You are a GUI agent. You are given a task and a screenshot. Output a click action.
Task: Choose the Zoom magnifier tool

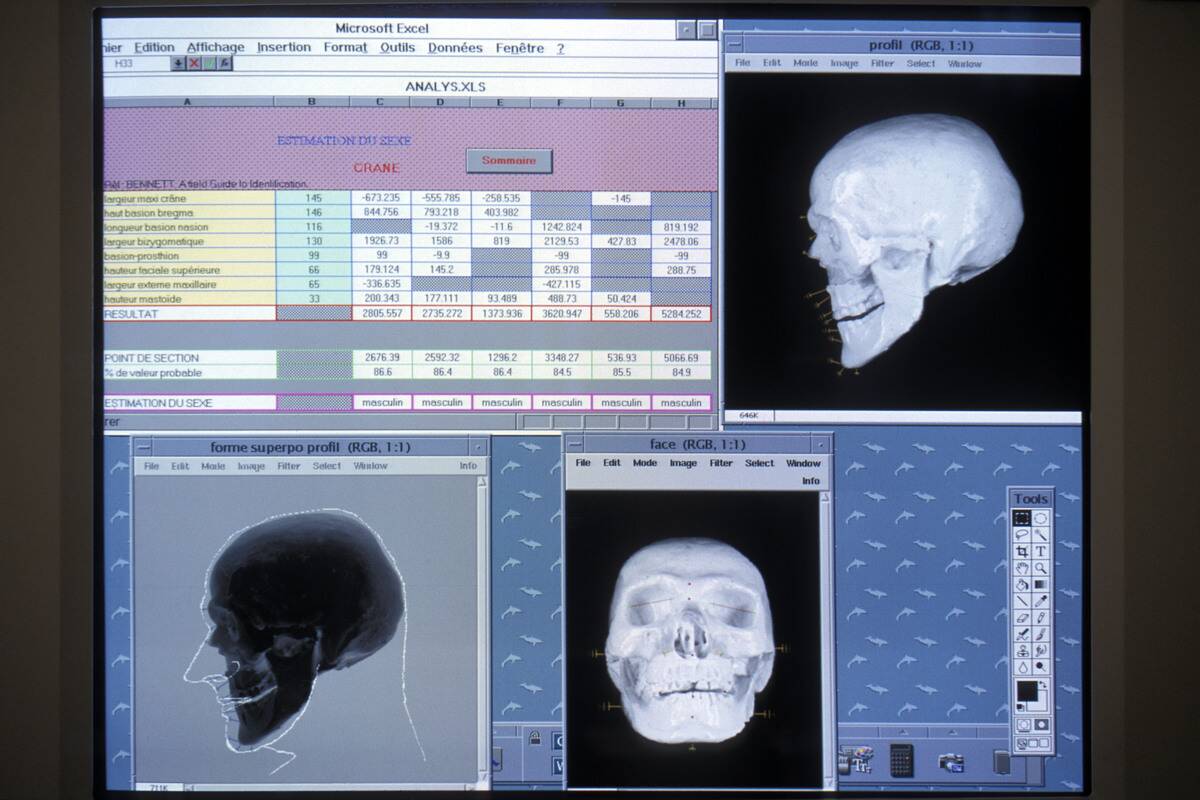pos(1041,567)
